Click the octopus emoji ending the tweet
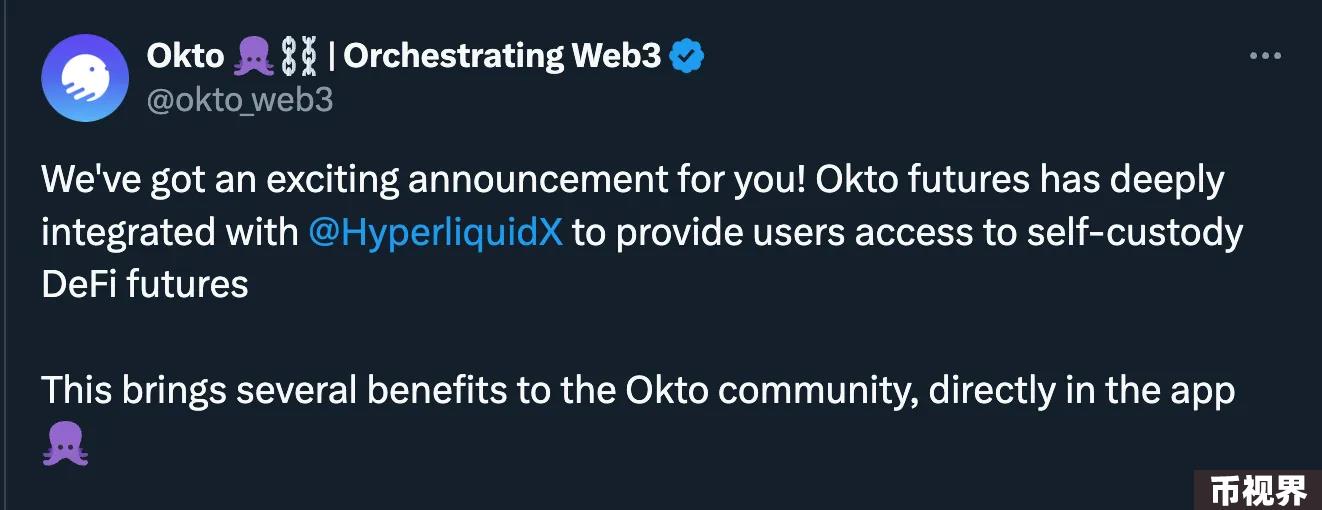This screenshot has height=510, width=1322. click(x=65, y=442)
